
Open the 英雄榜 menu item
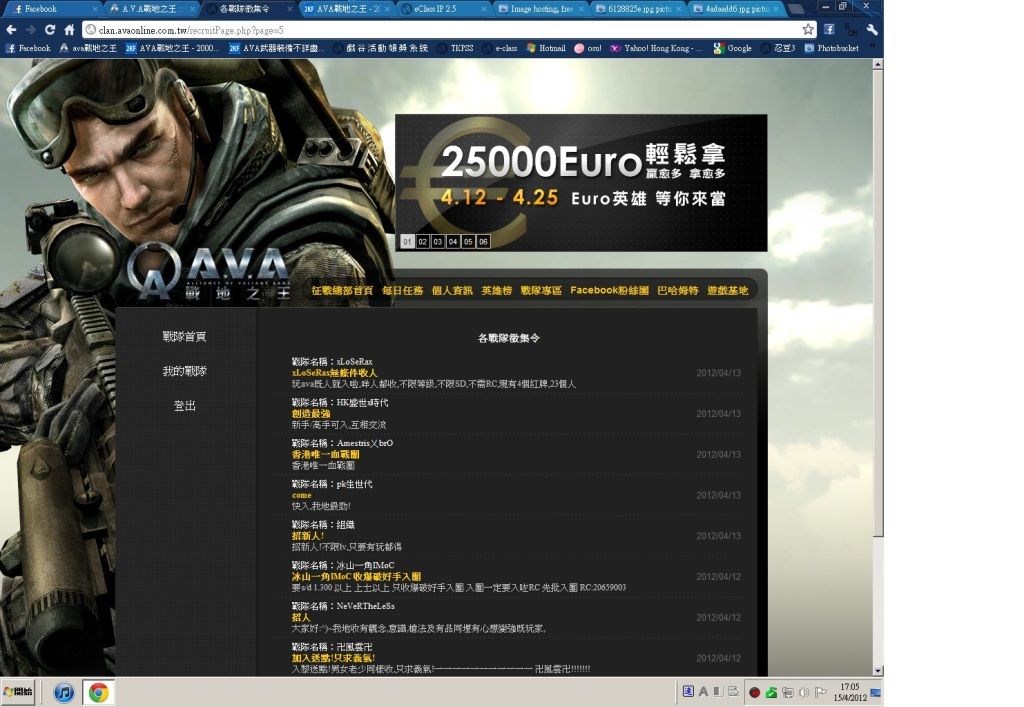point(496,291)
